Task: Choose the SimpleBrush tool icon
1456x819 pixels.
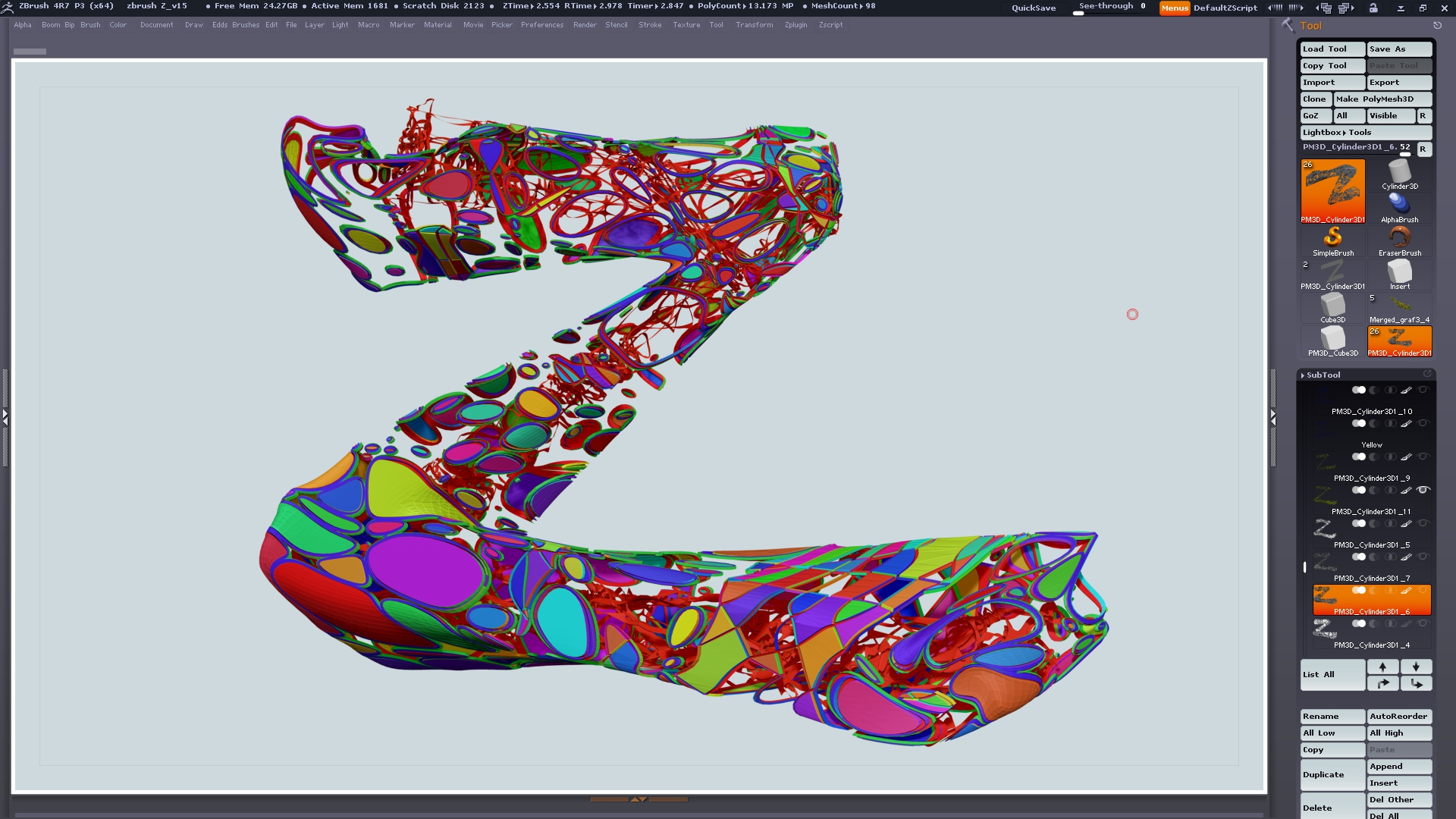Action: pos(1332,240)
